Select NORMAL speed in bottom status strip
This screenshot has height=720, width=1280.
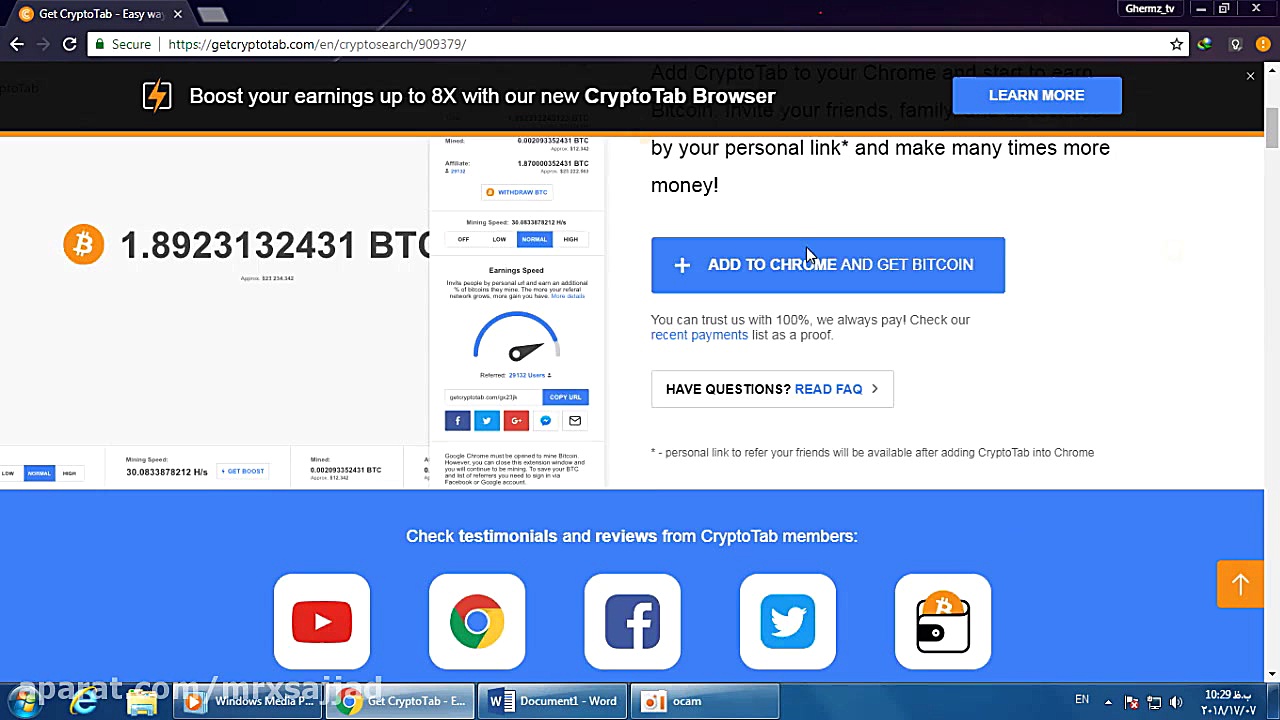tap(39, 473)
